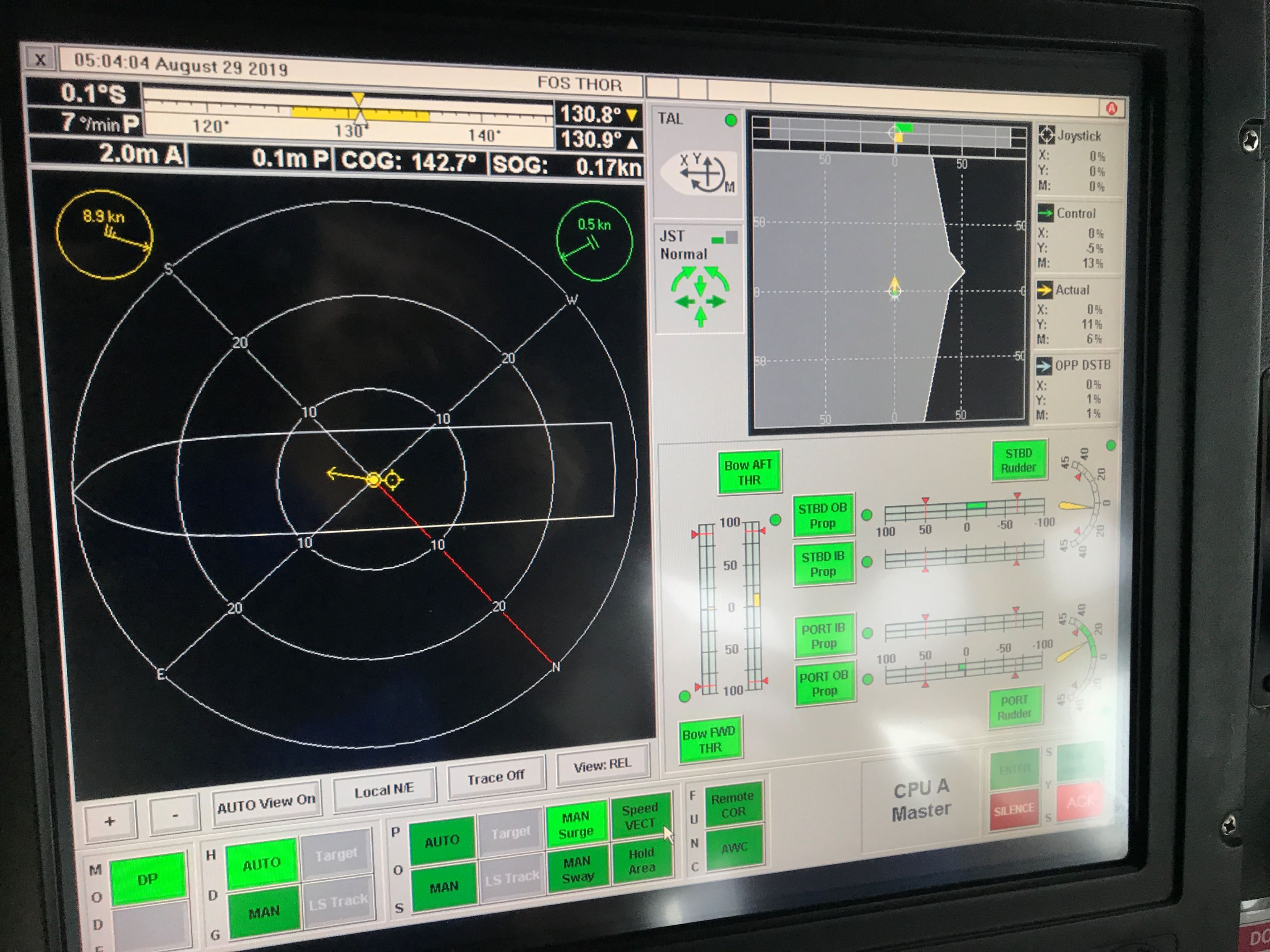Click the Bow AFT THR thruster button
Viewport: 1270px width, 952px height.
tap(749, 472)
